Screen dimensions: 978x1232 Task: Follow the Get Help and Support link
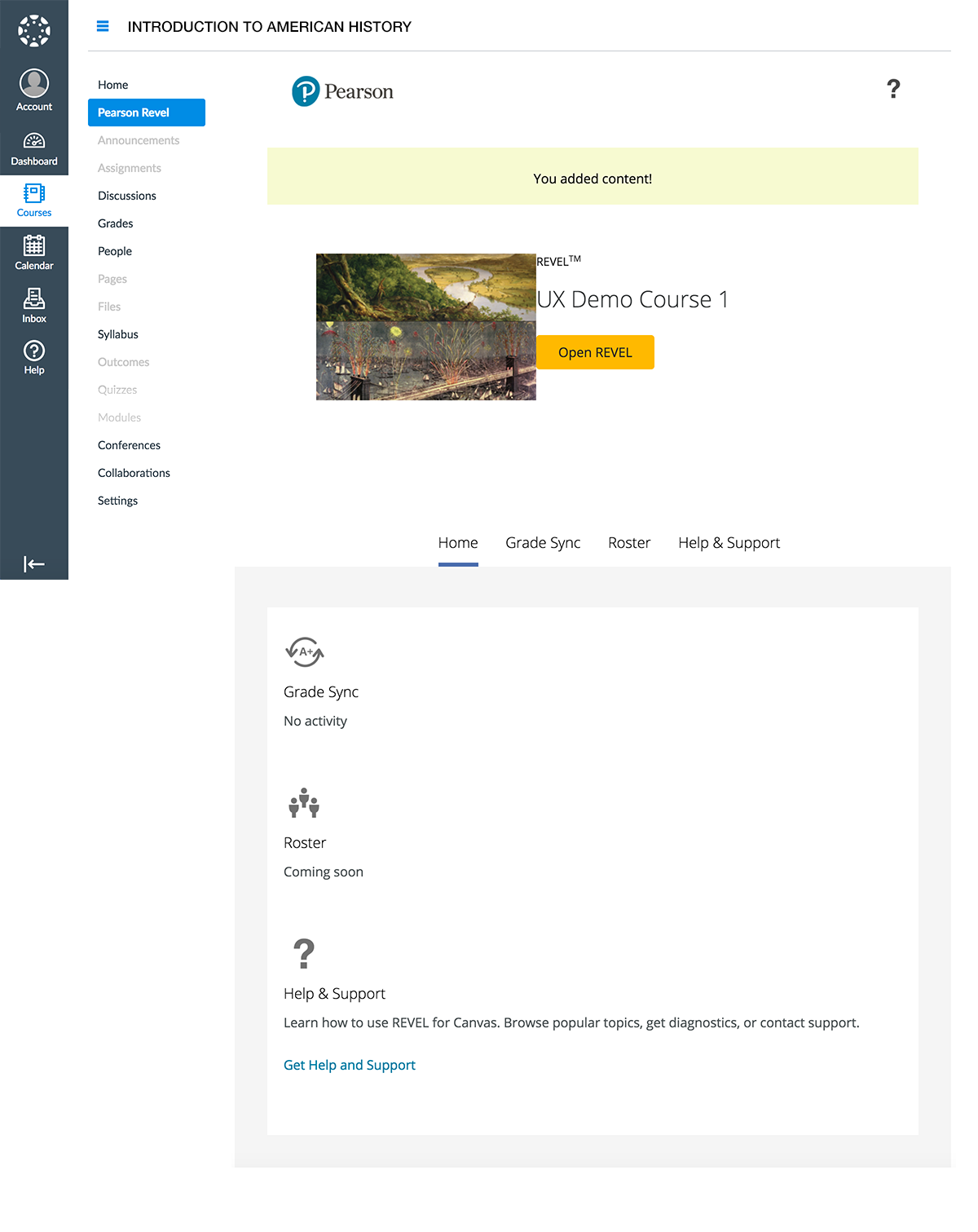(x=350, y=1065)
